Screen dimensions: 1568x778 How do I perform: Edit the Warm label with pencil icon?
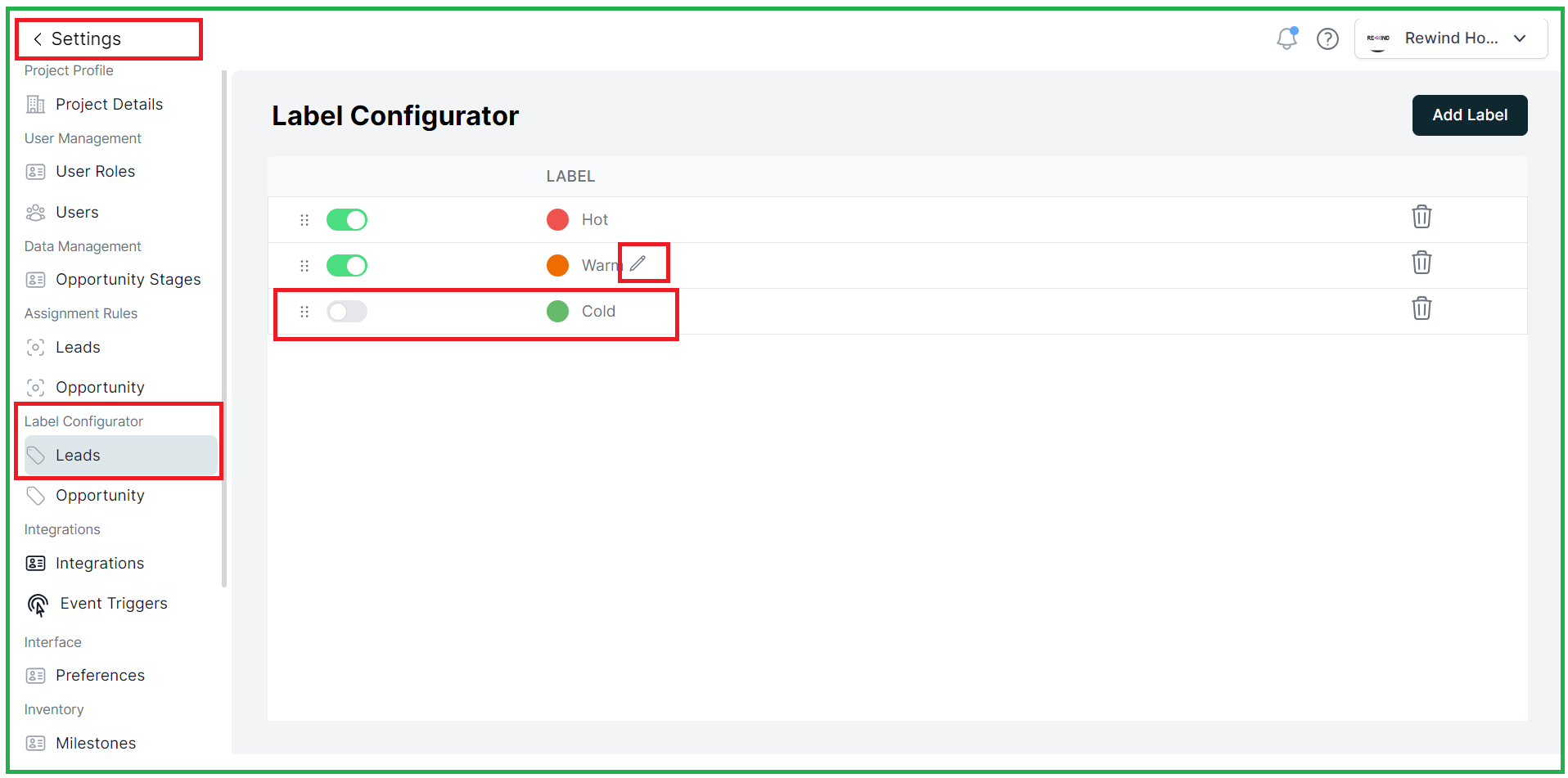(638, 263)
